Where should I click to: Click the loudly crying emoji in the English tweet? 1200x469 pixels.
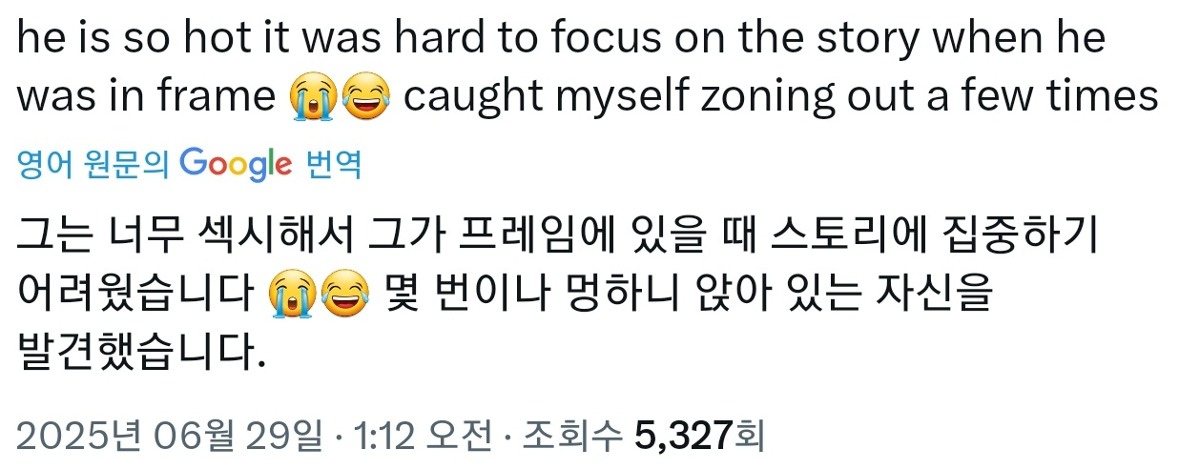[313, 98]
